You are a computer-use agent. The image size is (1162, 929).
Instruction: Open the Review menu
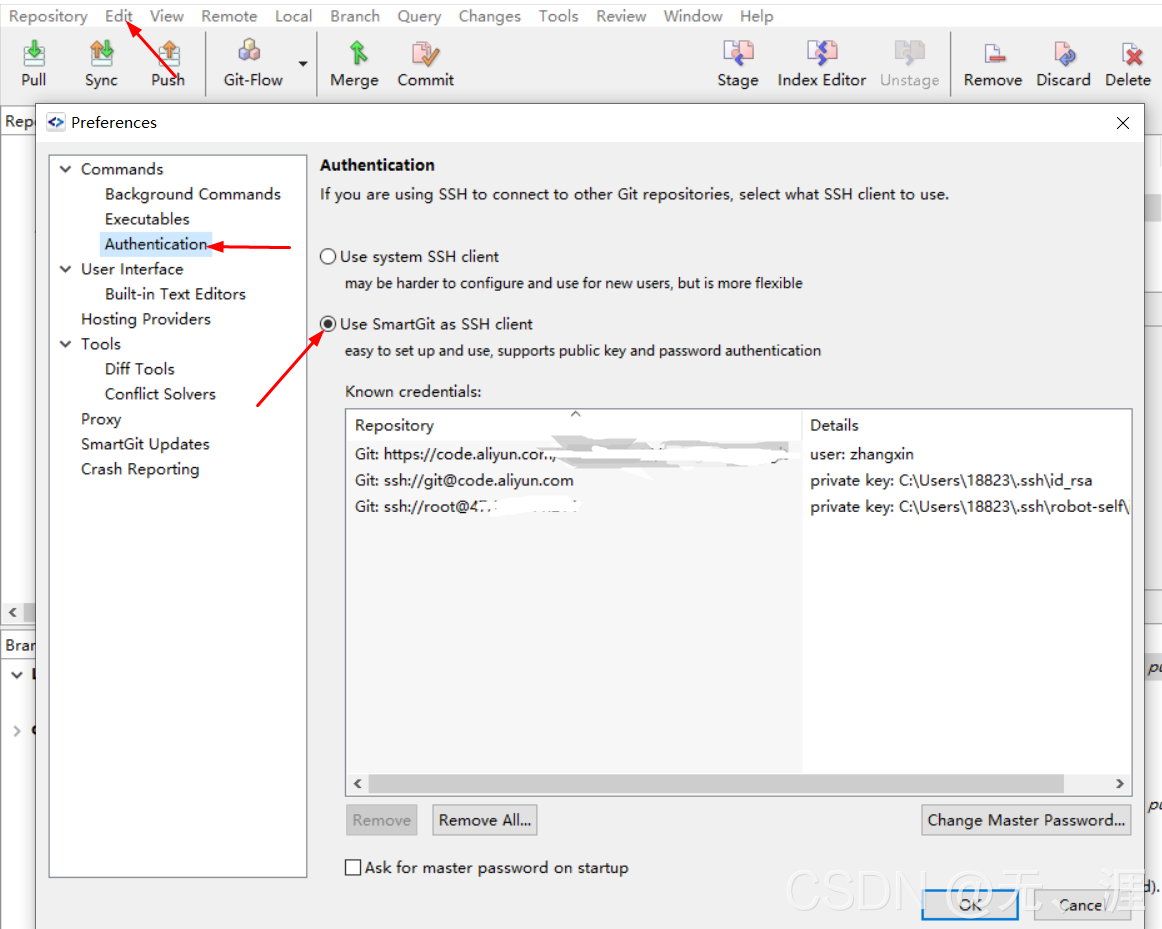coord(621,16)
